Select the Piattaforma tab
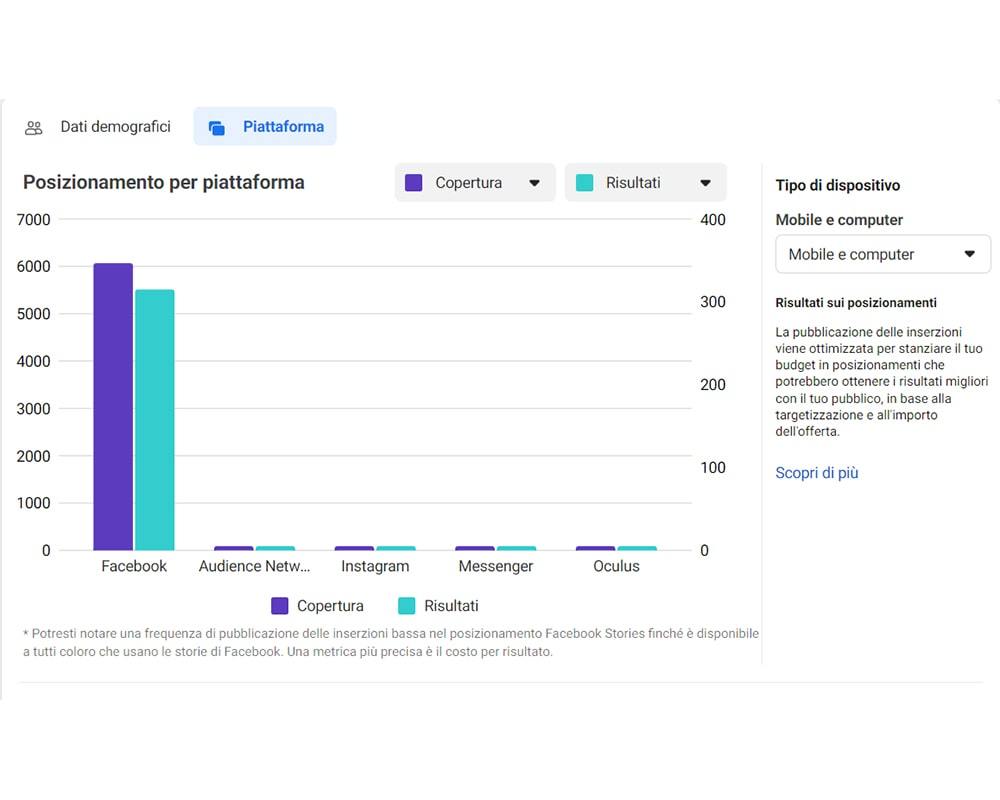Viewport: 1000px width, 800px height. click(x=265, y=126)
